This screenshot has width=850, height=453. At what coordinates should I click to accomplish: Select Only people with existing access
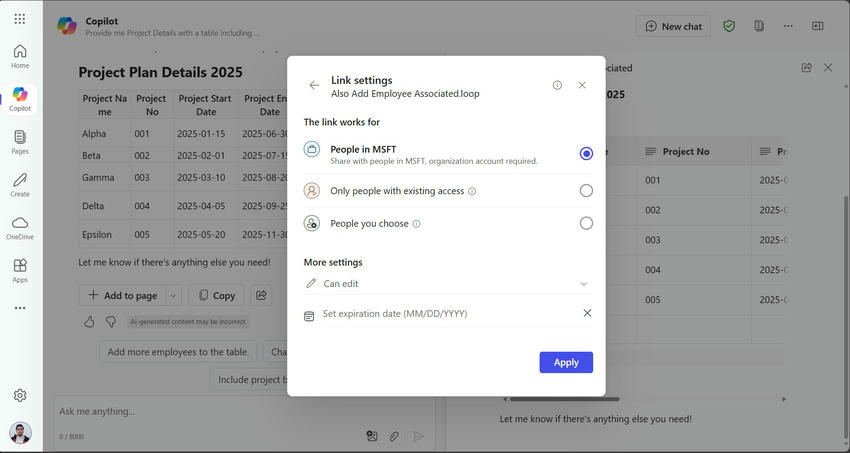[x=586, y=190]
